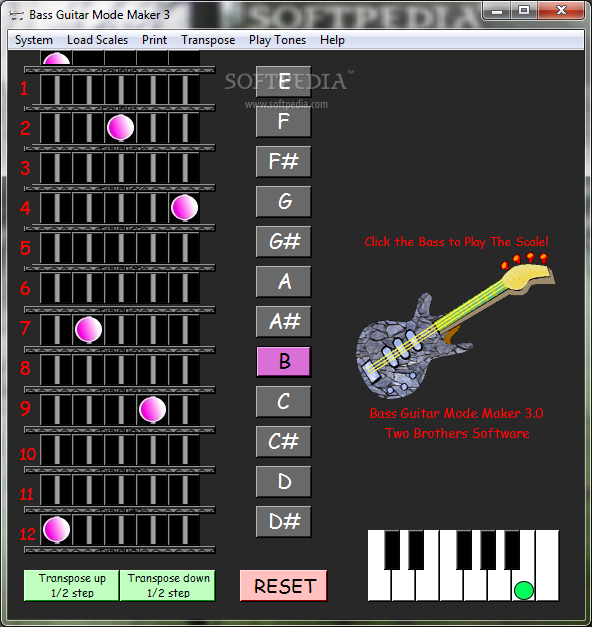This screenshot has height=627, width=592.
Task: Select the C note button
Action: click(x=284, y=401)
